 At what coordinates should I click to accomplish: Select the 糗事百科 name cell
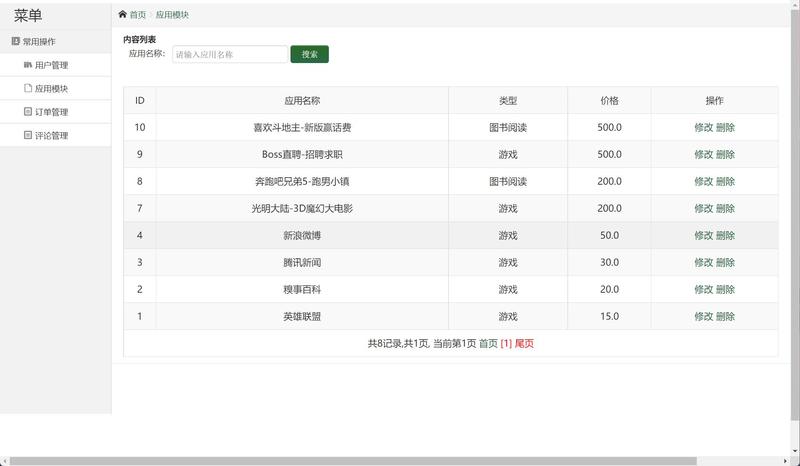pos(302,290)
